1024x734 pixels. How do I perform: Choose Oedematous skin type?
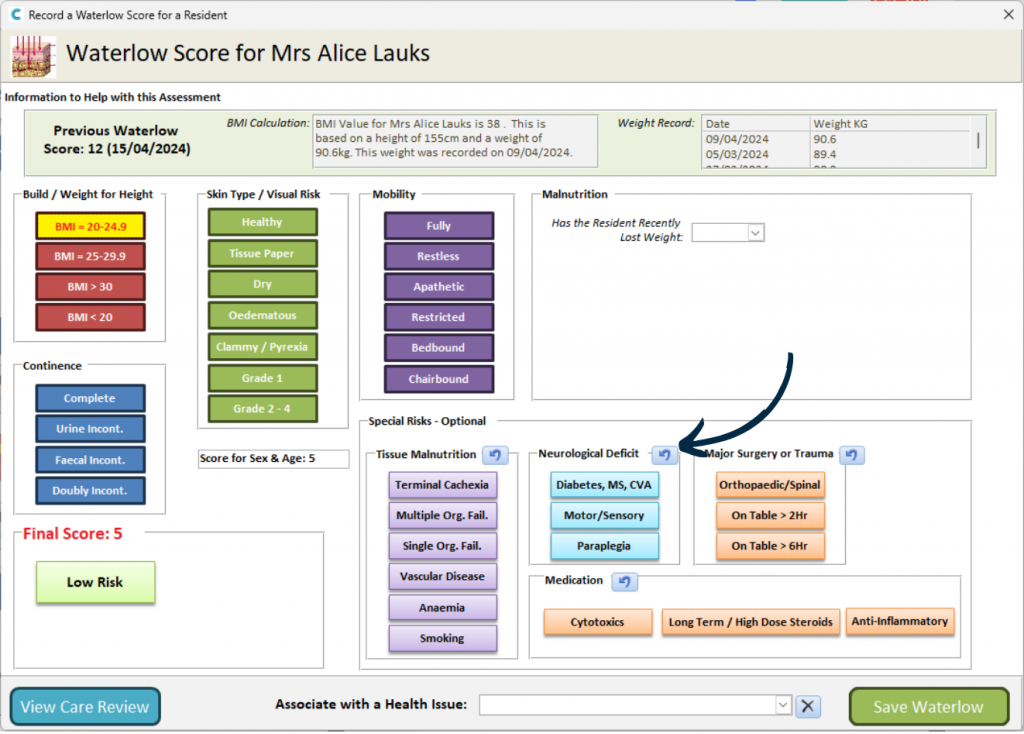tap(263, 315)
